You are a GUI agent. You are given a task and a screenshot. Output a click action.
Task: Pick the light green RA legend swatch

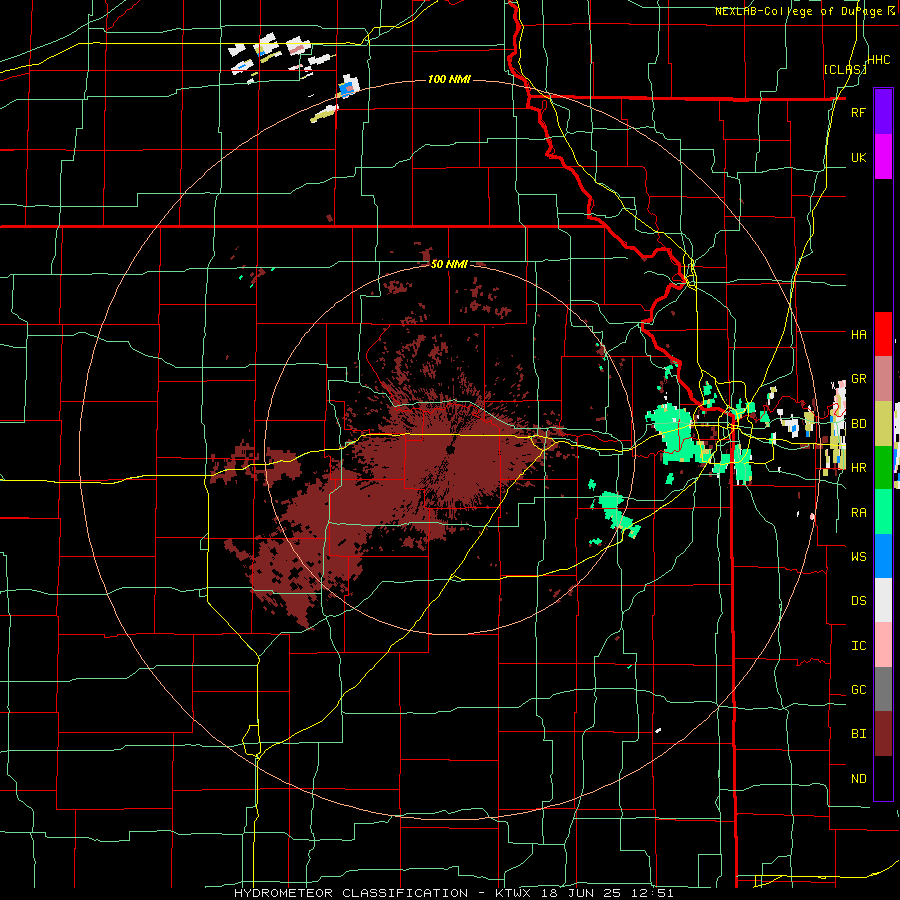point(883,512)
